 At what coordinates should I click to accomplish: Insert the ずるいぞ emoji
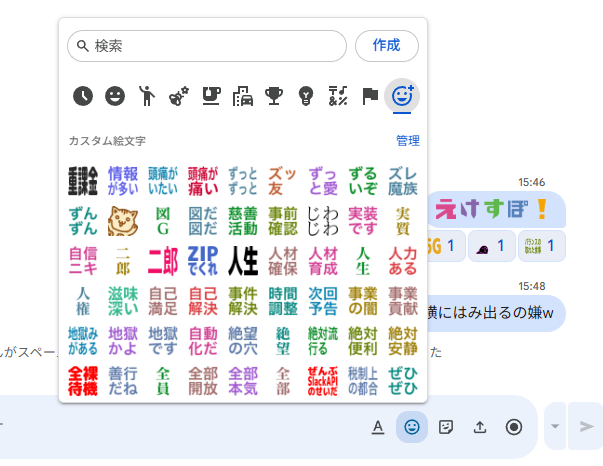pyautogui.click(x=363, y=181)
